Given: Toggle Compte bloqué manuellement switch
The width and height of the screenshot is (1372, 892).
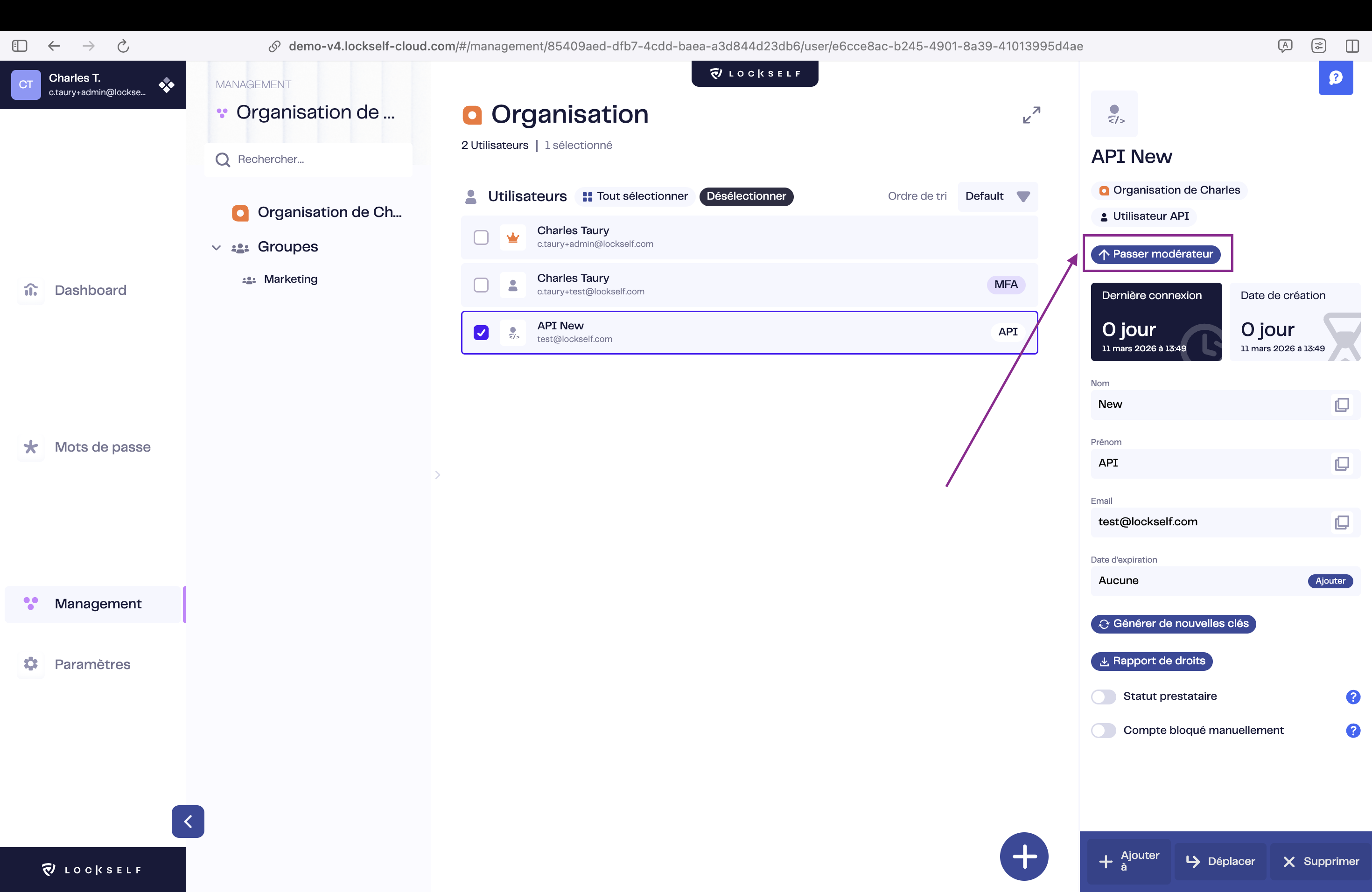Looking at the screenshot, I should pos(1103,731).
